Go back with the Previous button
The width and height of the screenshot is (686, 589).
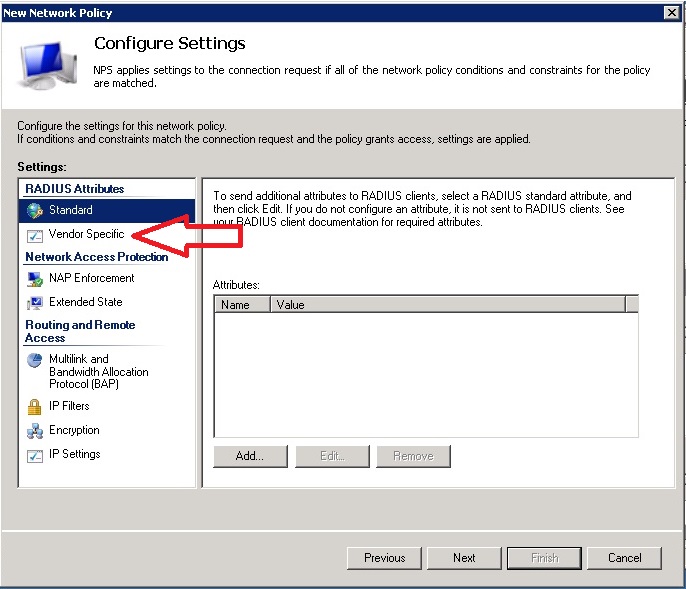384,558
